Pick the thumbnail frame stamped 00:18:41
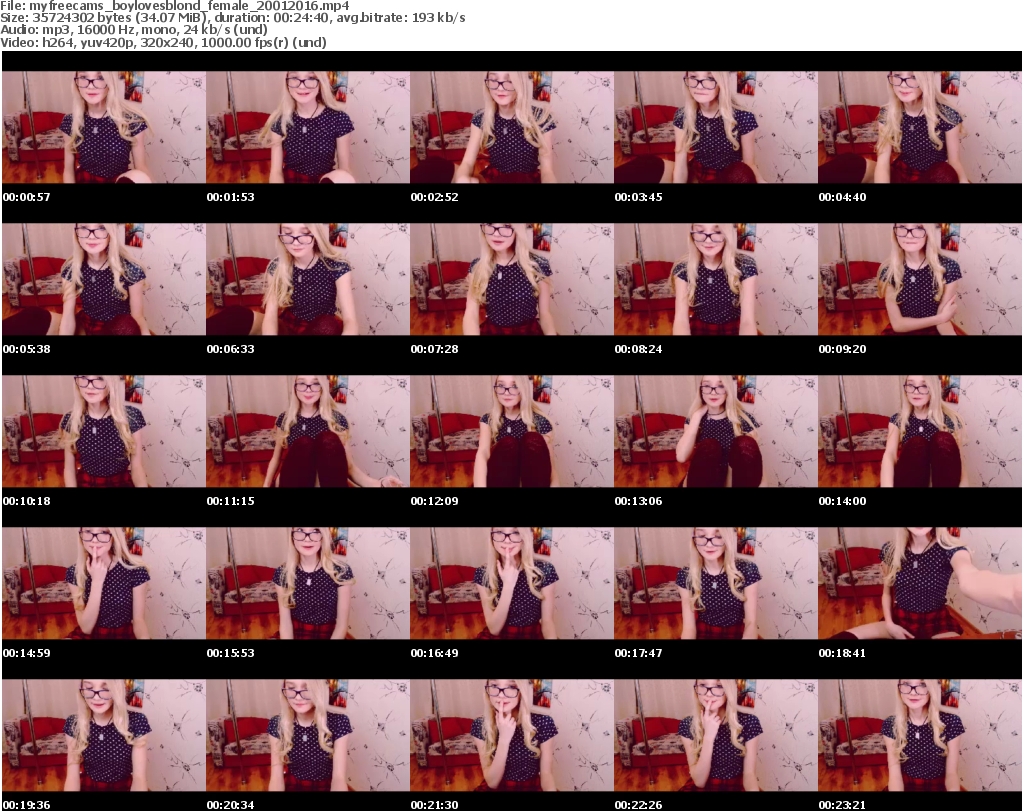1024x811 pixels. pyautogui.click(x=920, y=583)
